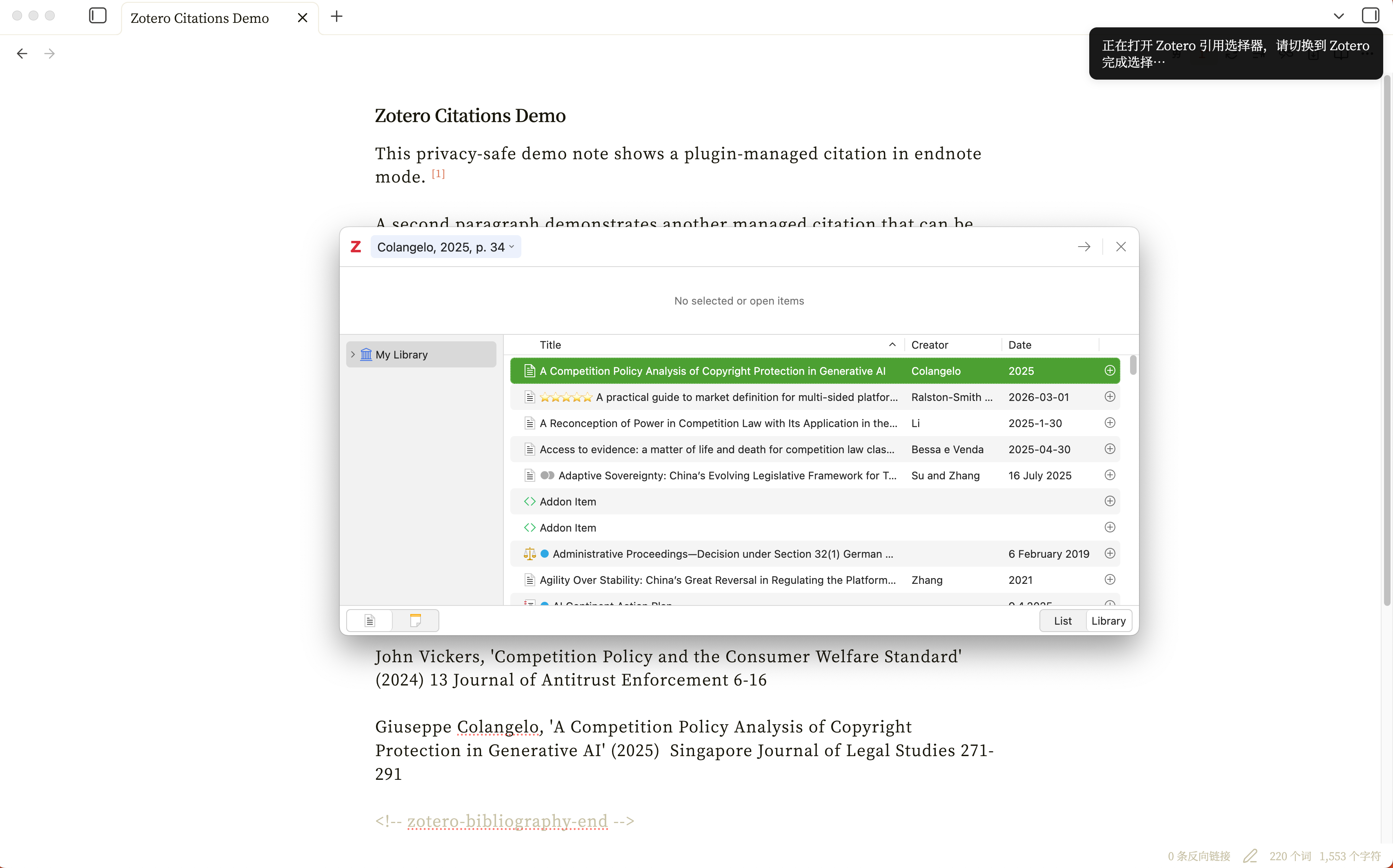Dismiss the Zotero picker toast notification
Screen dimensions: 1393x868
(x=1235, y=53)
